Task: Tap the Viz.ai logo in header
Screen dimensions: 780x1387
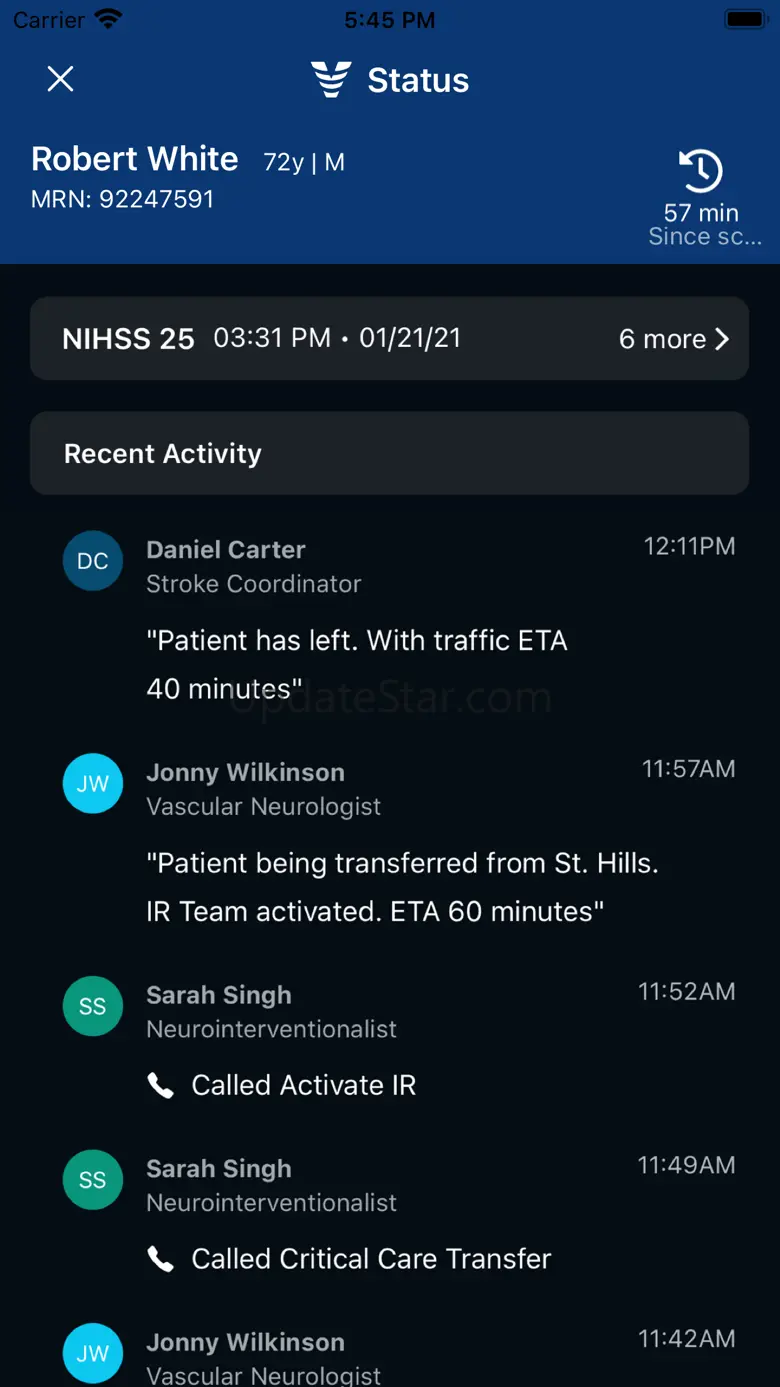Action: (331, 79)
